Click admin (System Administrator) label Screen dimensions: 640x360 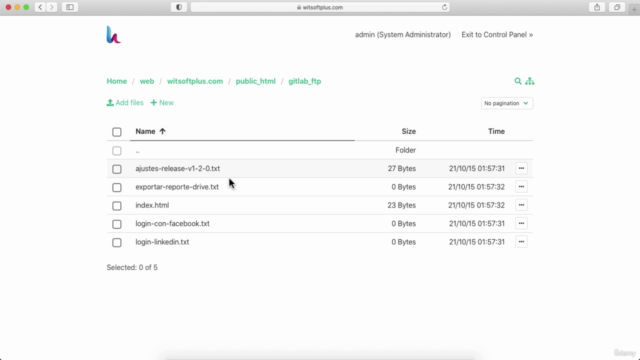coord(403,35)
